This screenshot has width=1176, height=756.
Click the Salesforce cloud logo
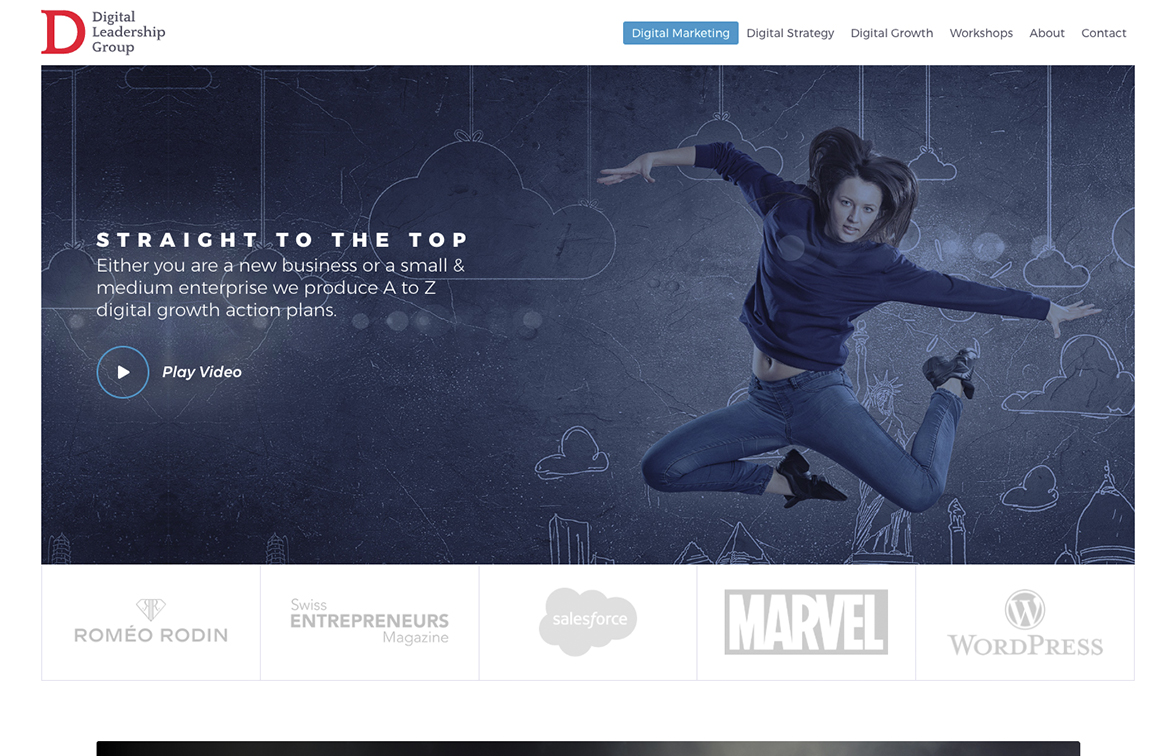tap(588, 621)
